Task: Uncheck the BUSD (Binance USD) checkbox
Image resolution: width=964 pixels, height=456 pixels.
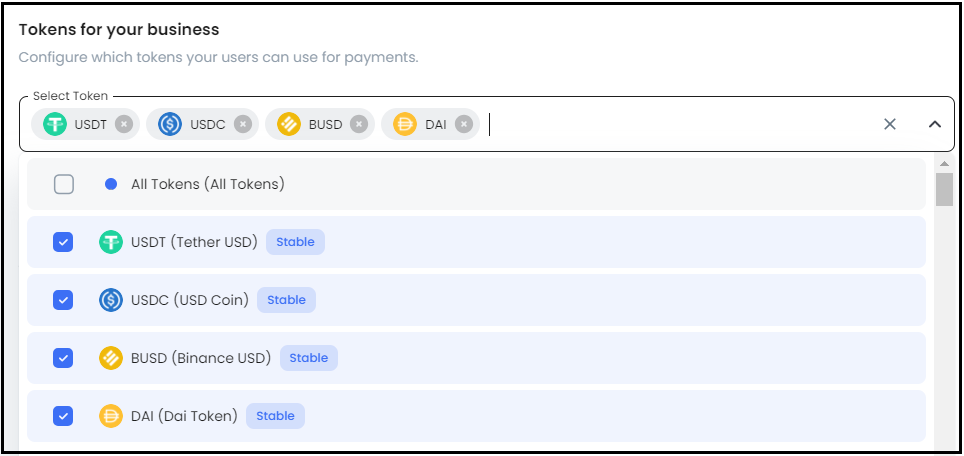Action: click(63, 358)
